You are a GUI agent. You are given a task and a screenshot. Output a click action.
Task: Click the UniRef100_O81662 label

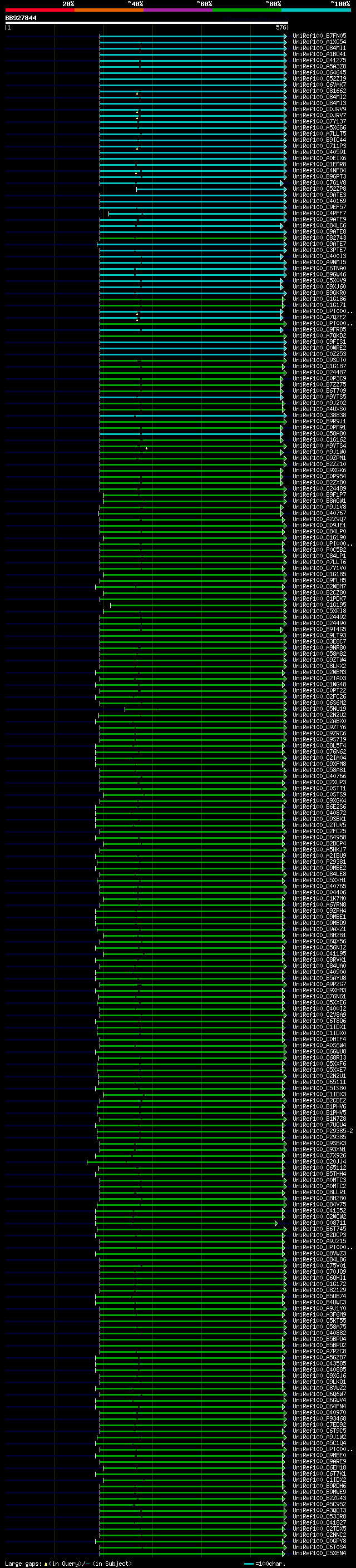319,91
